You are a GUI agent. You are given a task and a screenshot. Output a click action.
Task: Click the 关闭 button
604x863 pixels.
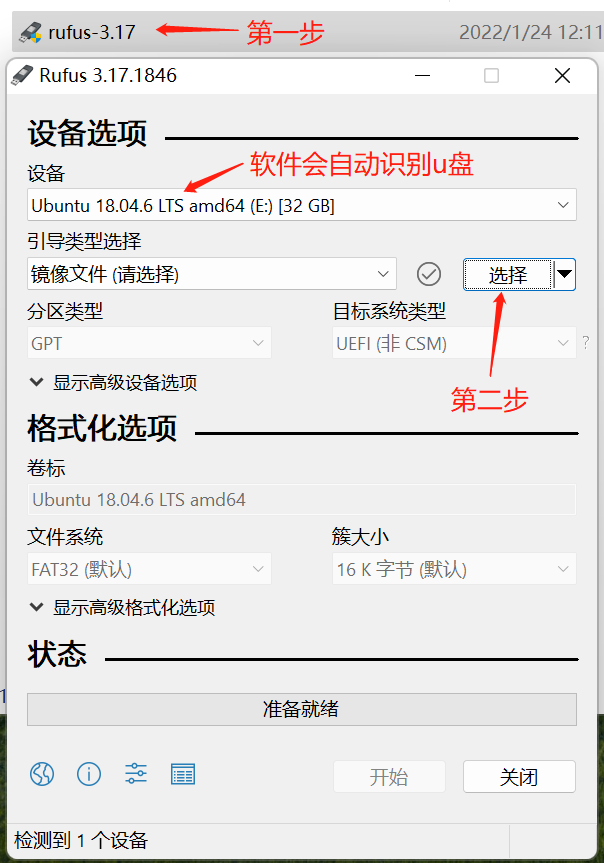[x=519, y=777]
